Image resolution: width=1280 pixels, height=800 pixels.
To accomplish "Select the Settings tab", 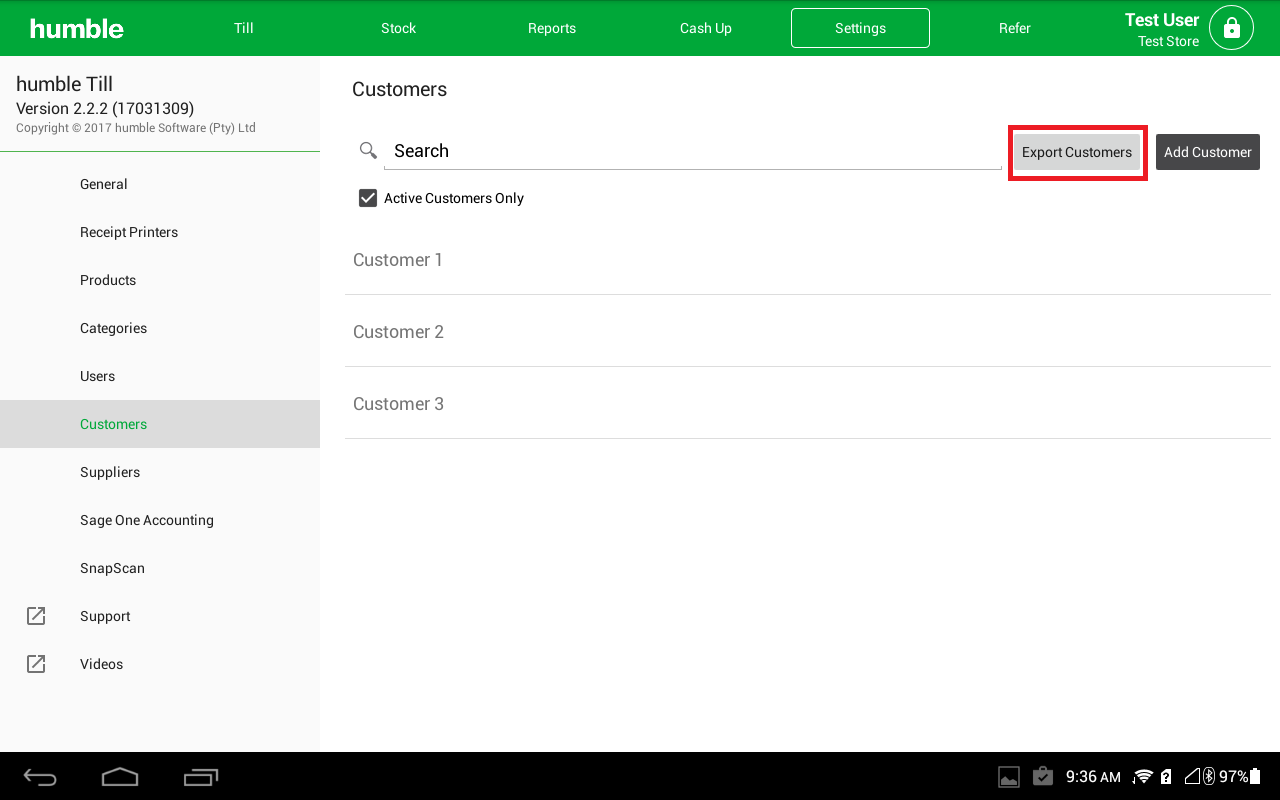I will (x=860, y=28).
